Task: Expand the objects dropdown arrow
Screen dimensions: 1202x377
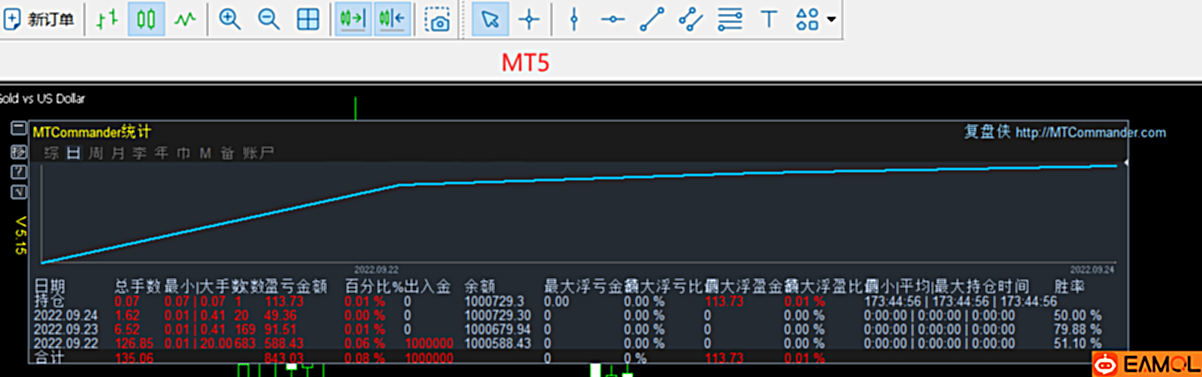Action: tap(831, 19)
